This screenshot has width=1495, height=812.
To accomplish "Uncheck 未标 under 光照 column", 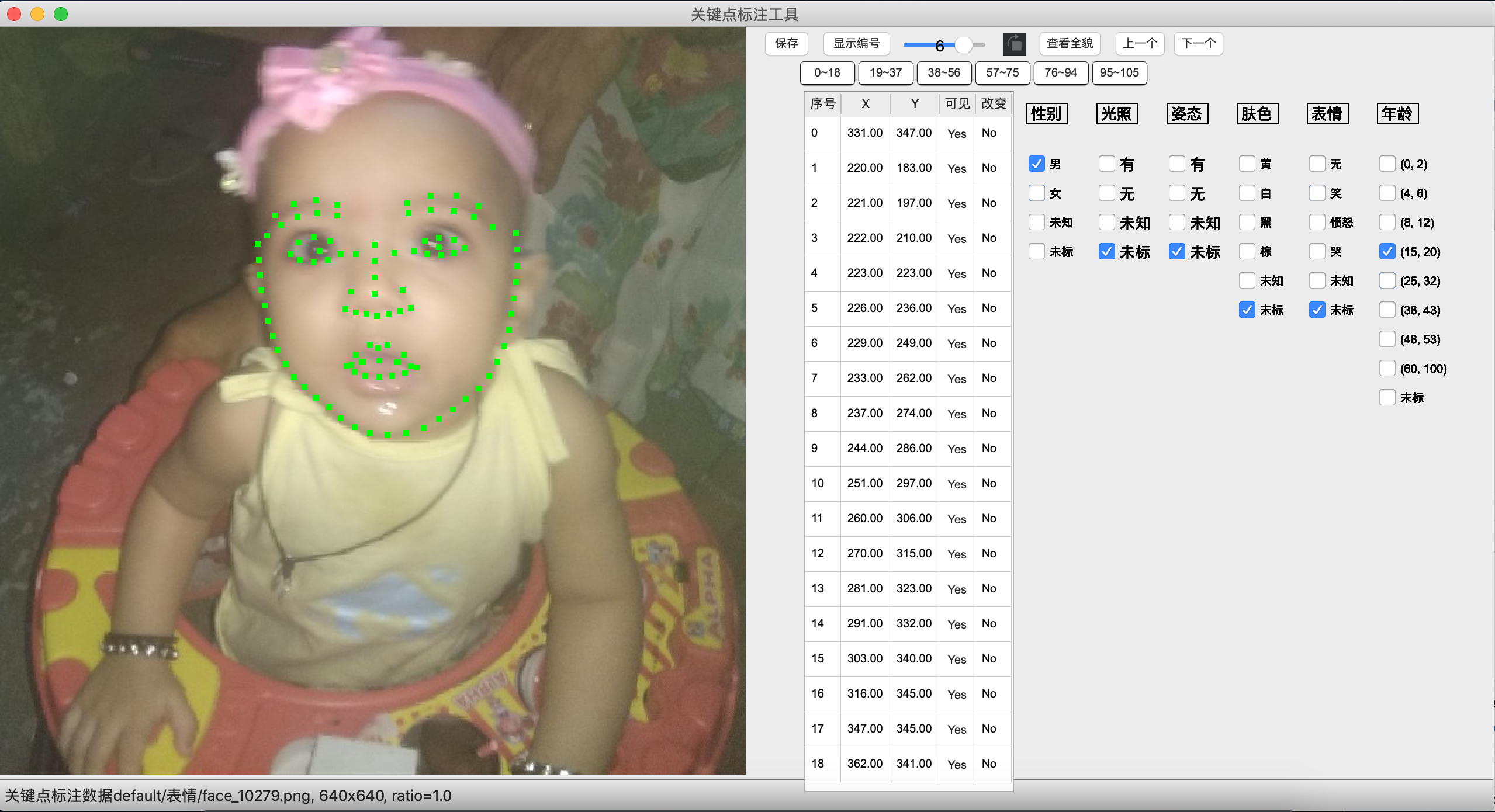I will point(1106,251).
